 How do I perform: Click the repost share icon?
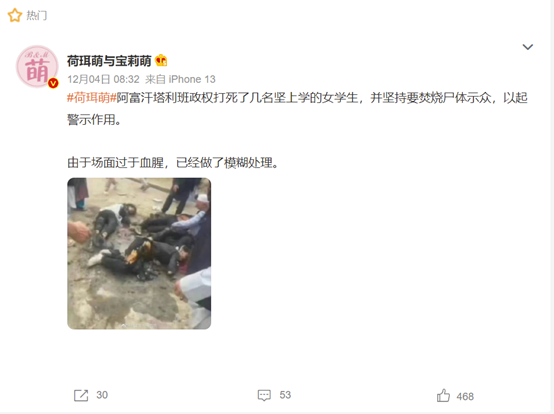tap(81, 395)
